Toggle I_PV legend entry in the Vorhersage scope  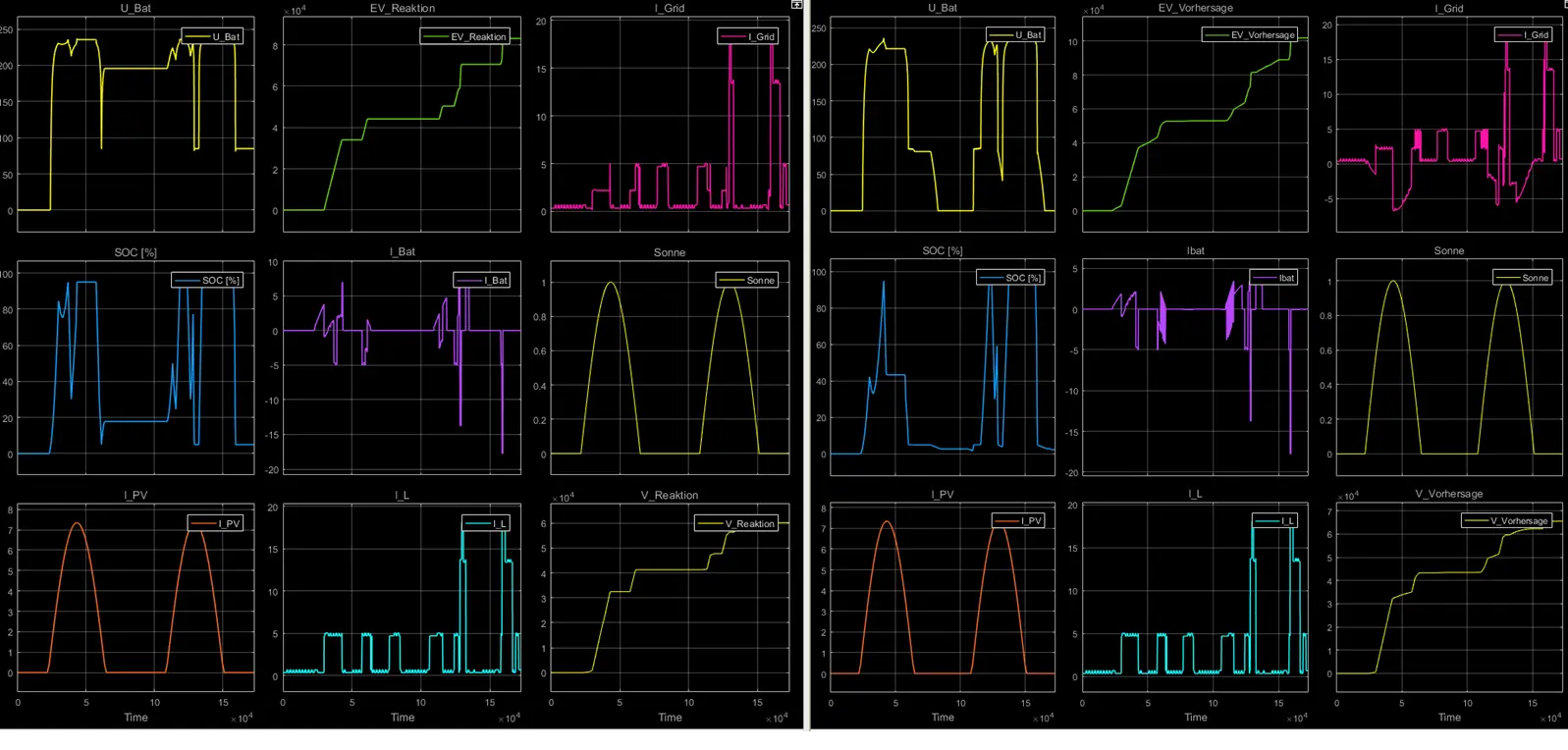click(1019, 520)
